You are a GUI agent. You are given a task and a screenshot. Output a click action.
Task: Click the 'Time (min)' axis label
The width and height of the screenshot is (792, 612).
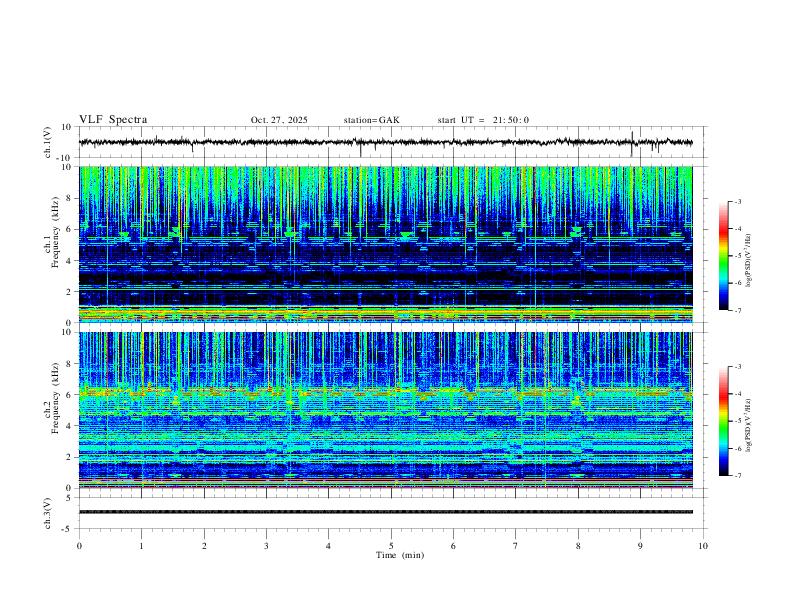pos(400,555)
